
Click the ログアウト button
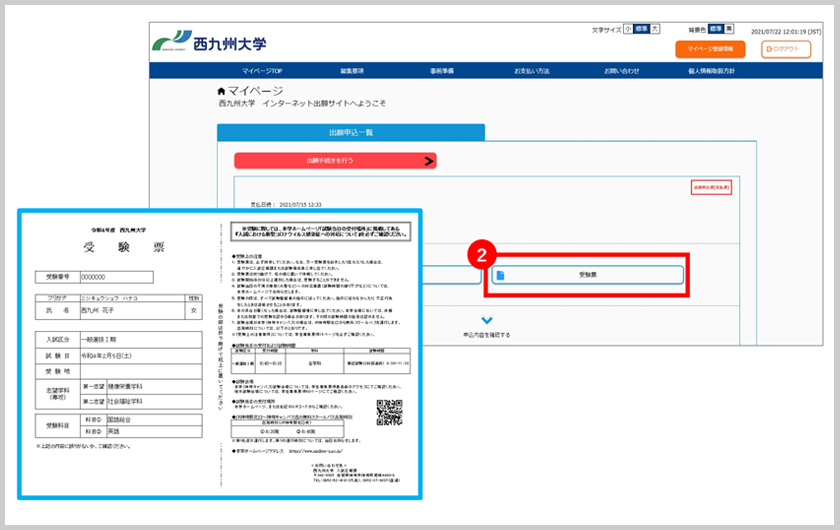(x=786, y=49)
